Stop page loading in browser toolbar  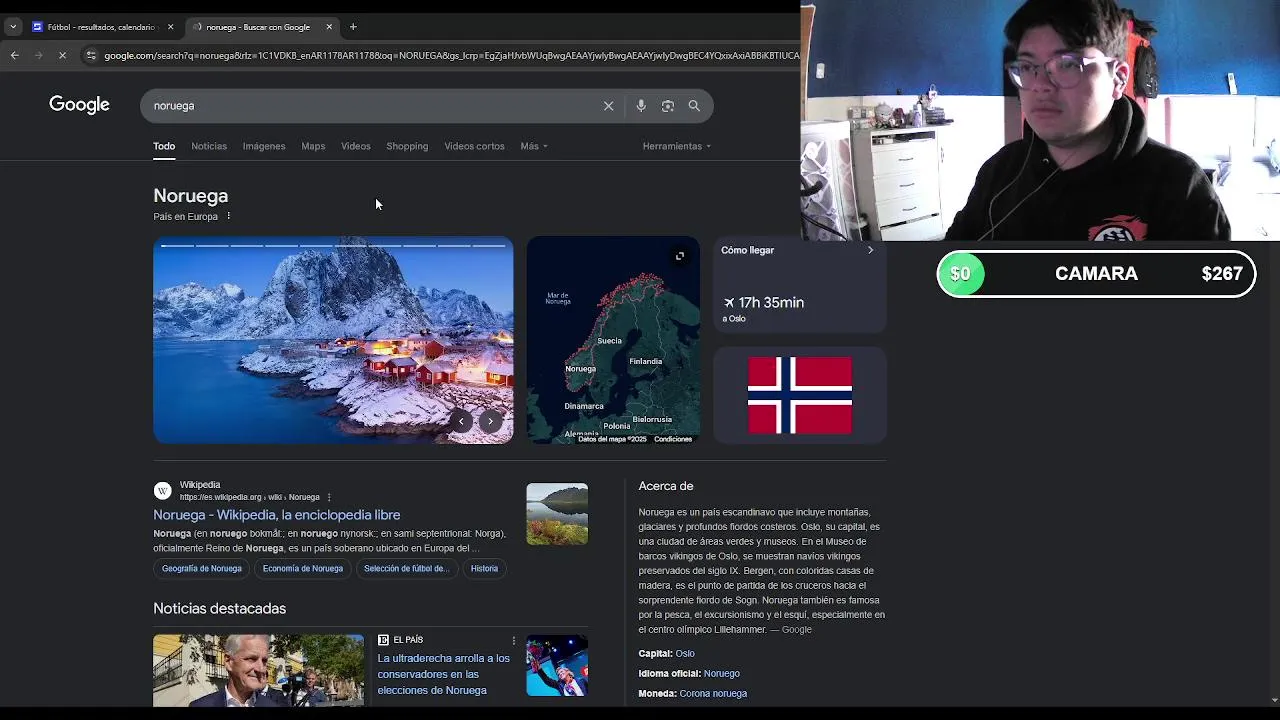click(62, 55)
